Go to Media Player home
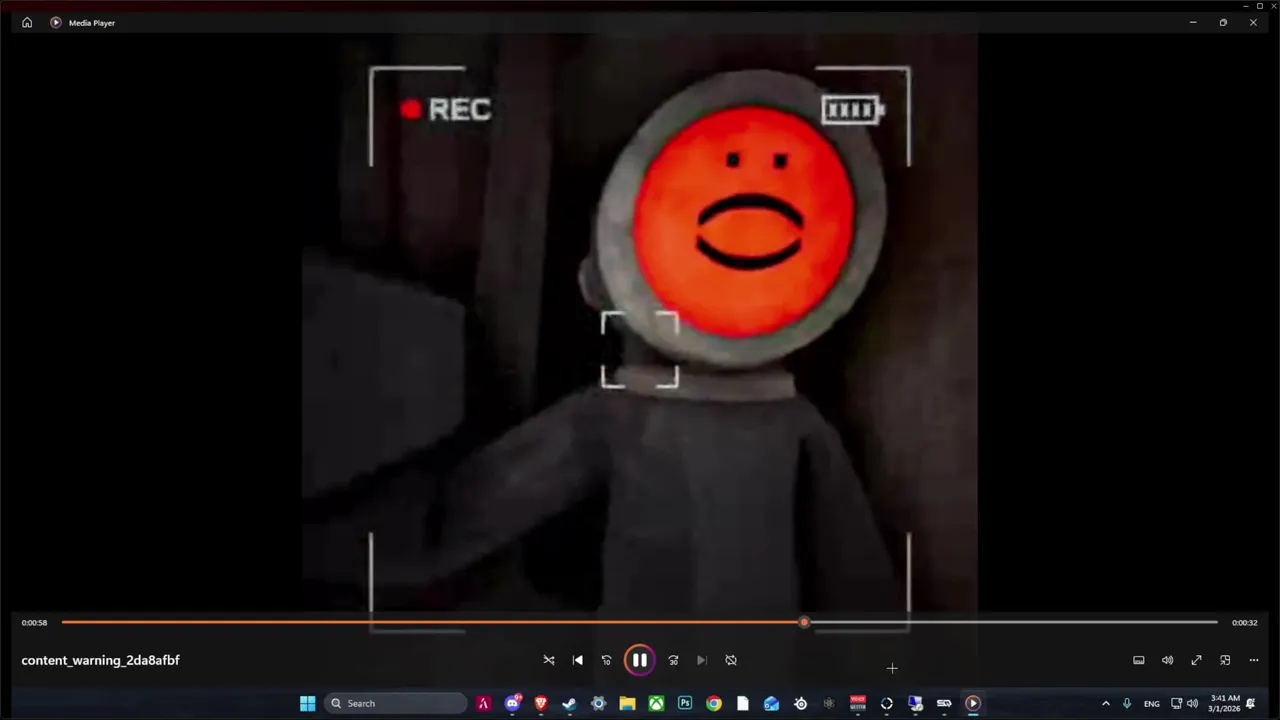 27,22
